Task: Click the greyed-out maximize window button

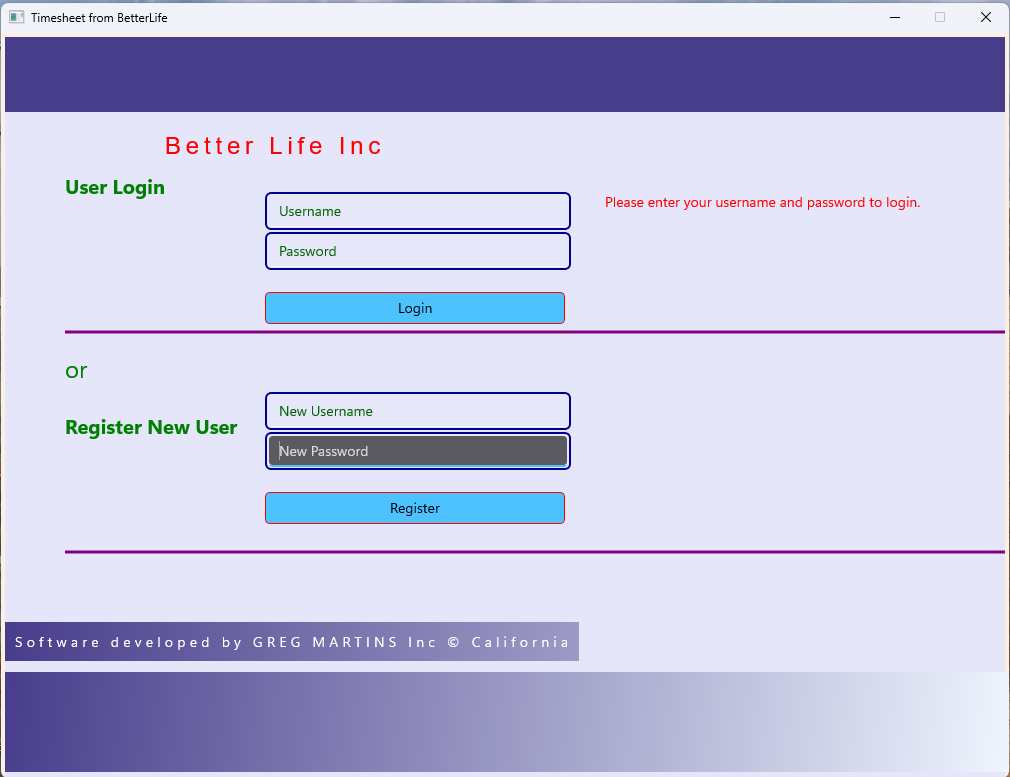Action: click(940, 17)
